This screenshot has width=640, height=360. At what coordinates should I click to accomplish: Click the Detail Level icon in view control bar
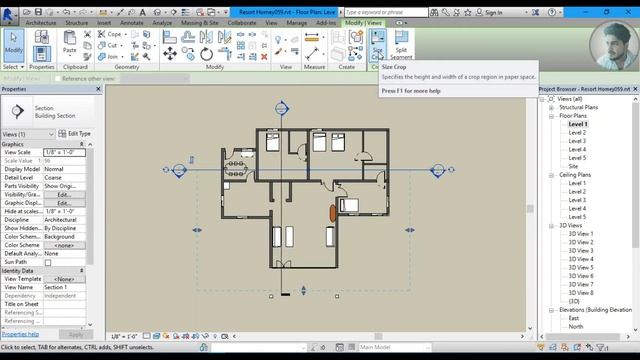[147, 336]
